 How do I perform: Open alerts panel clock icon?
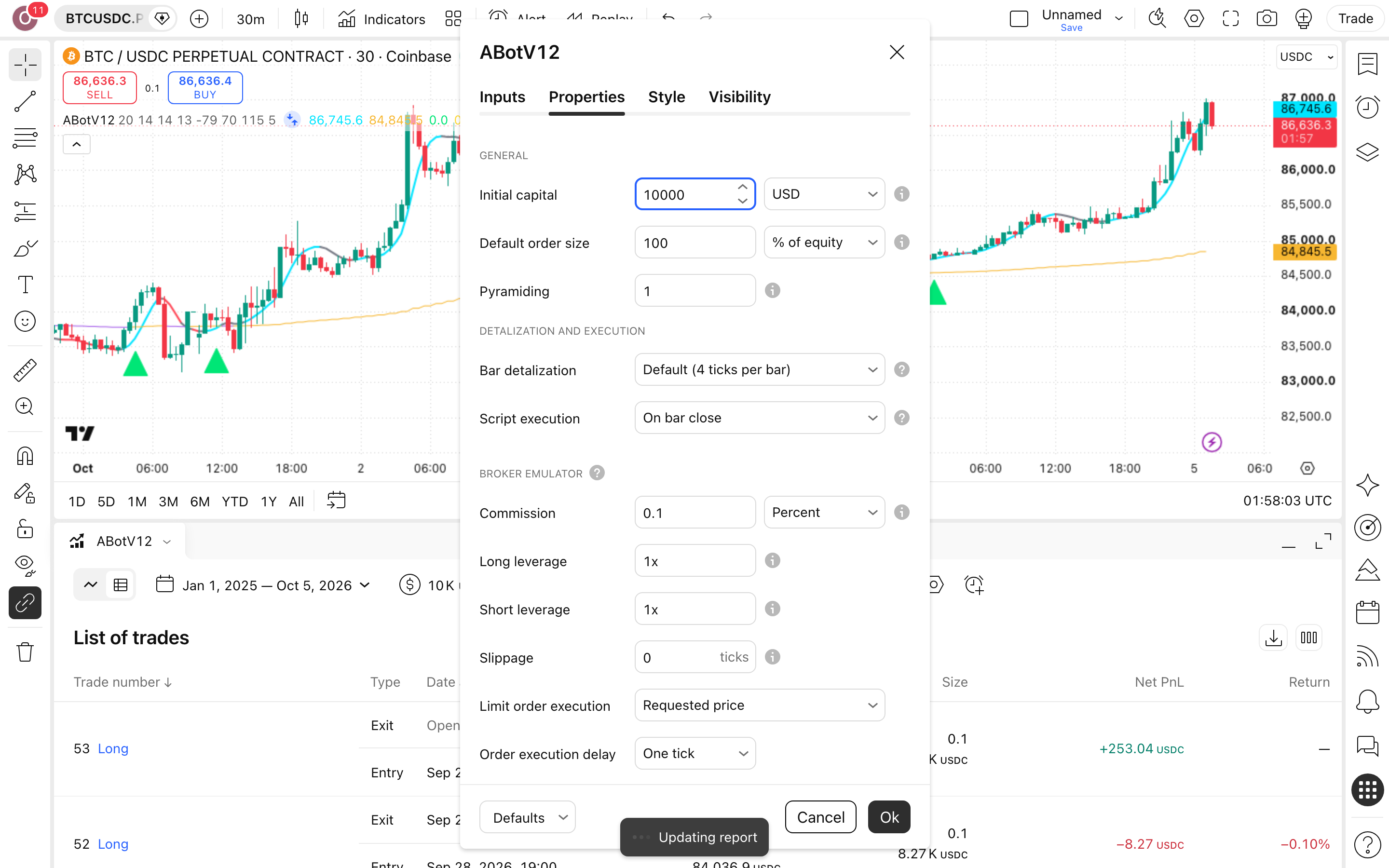coord(1368,108)
